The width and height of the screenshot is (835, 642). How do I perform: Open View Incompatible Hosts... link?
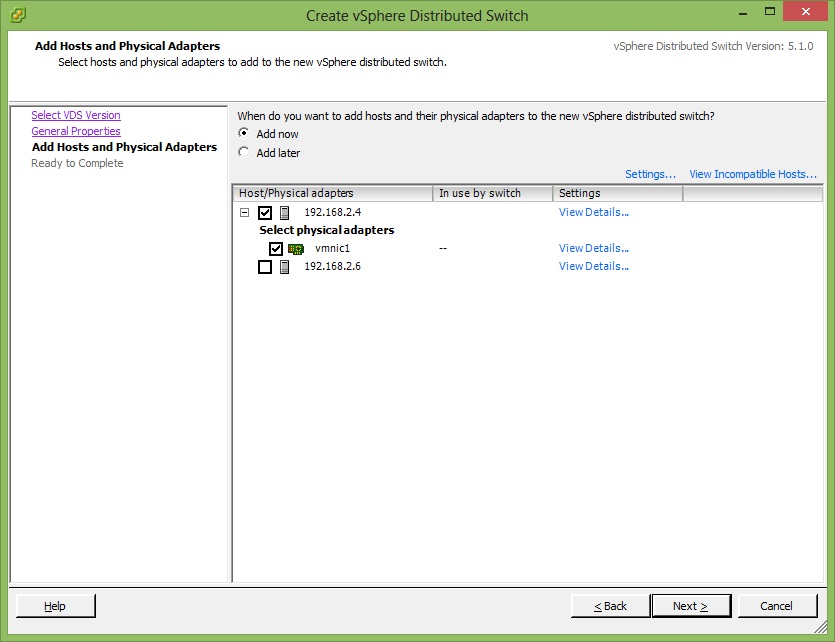click(752, 175)
